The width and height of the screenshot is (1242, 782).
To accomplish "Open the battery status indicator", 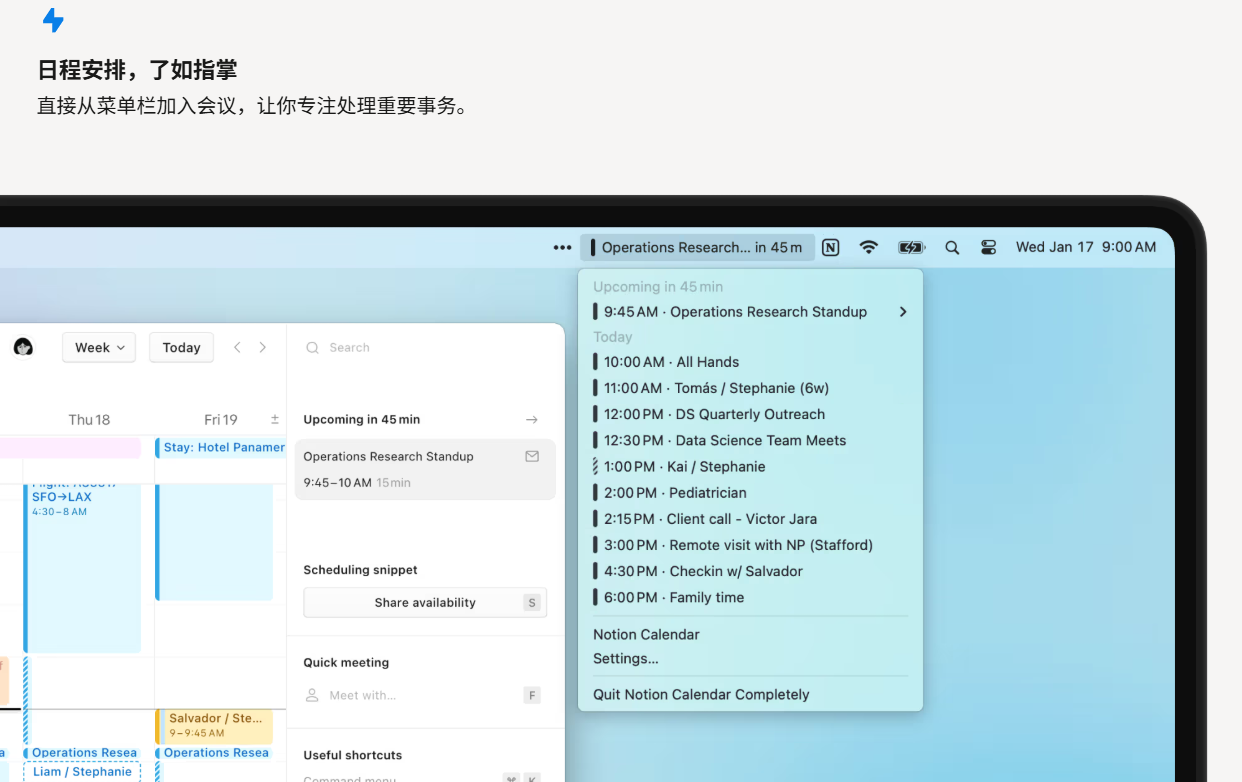I will (909, 247).
